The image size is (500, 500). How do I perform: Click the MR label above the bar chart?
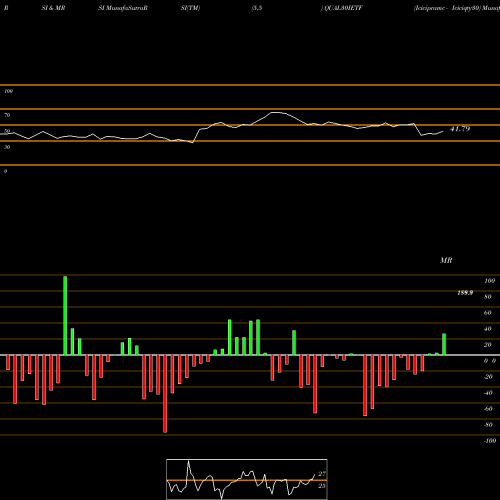click(x=446, y=260)
